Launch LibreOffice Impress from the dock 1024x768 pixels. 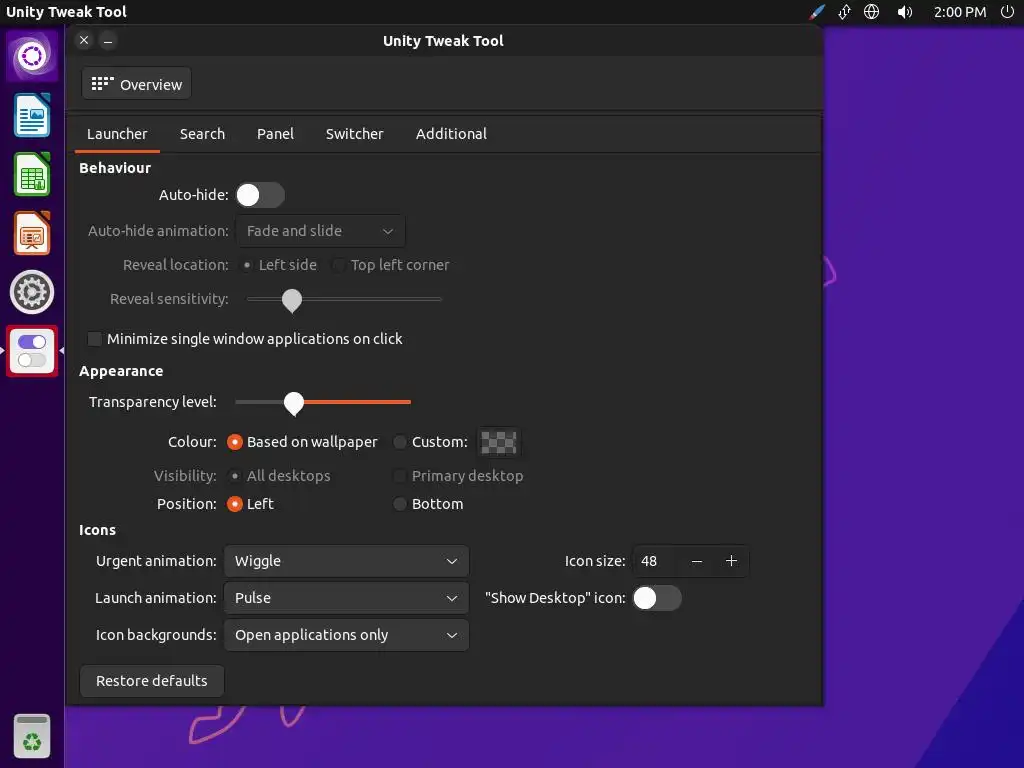(x=32, y=233)
